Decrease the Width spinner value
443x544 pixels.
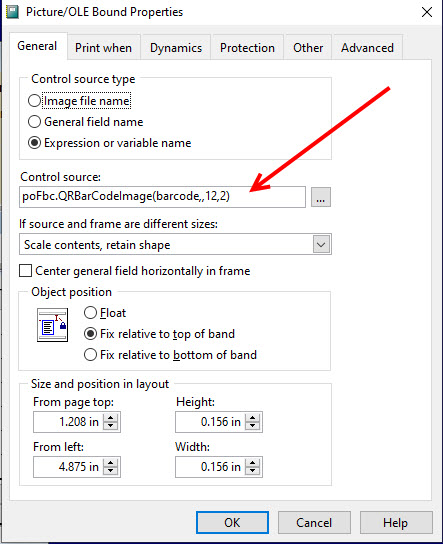(253, 471)
